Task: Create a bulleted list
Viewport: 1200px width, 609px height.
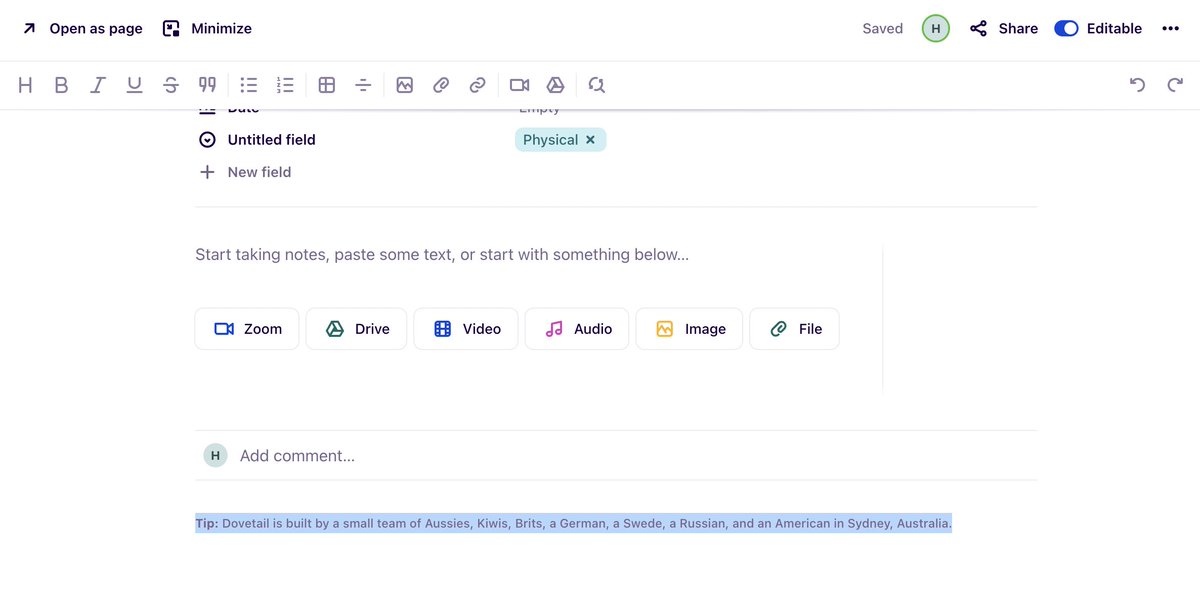Action: click(x=249, y=85)
